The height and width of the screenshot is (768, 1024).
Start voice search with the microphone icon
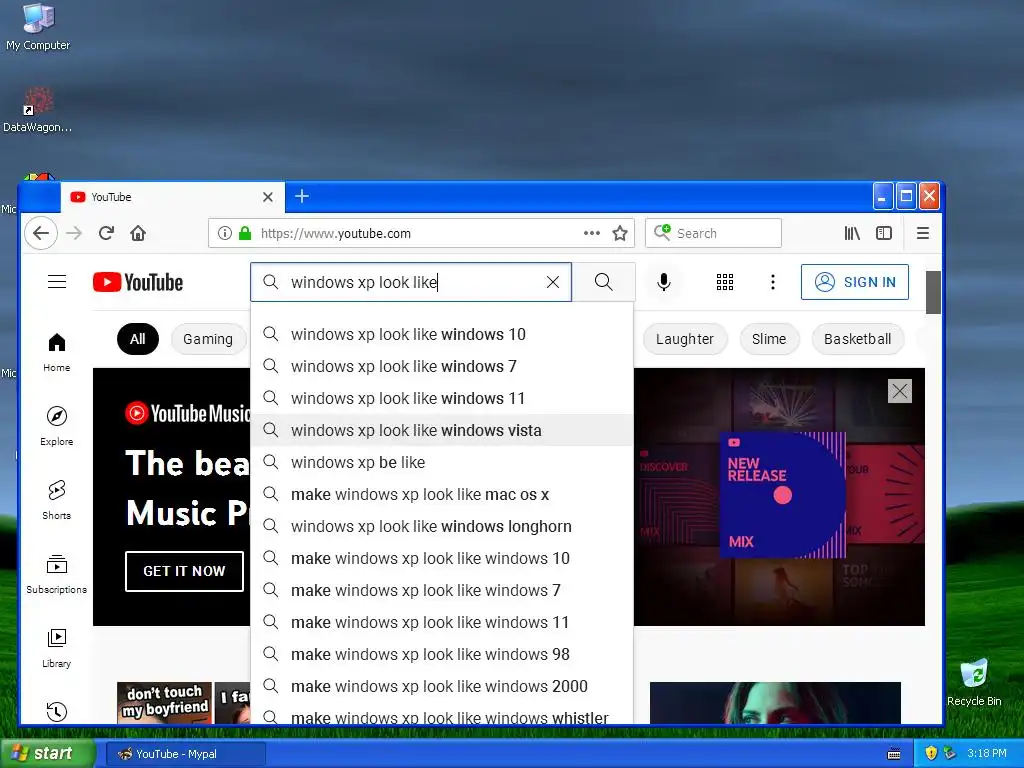[x=664, y=282]
